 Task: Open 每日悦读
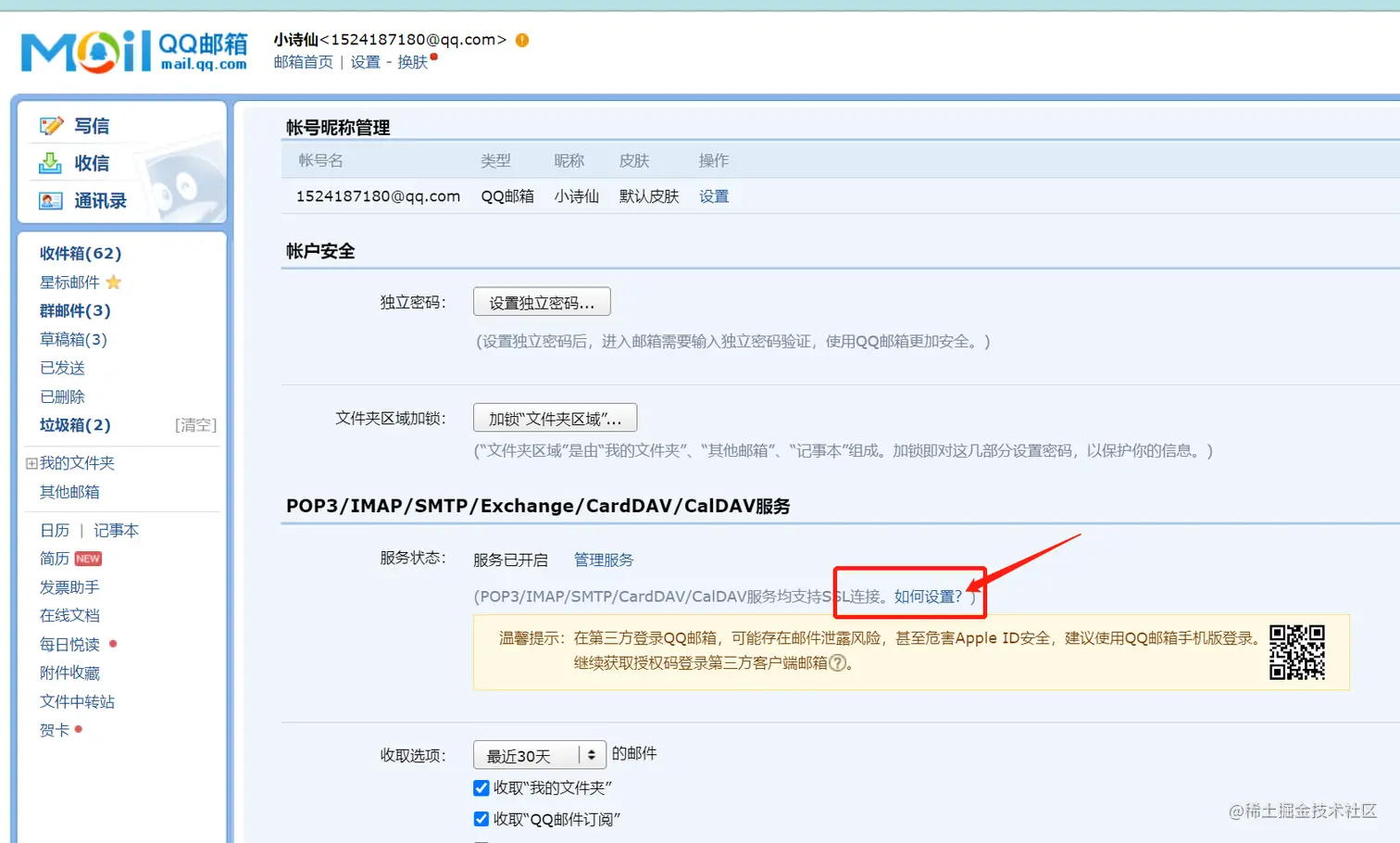tap(69, 644)
